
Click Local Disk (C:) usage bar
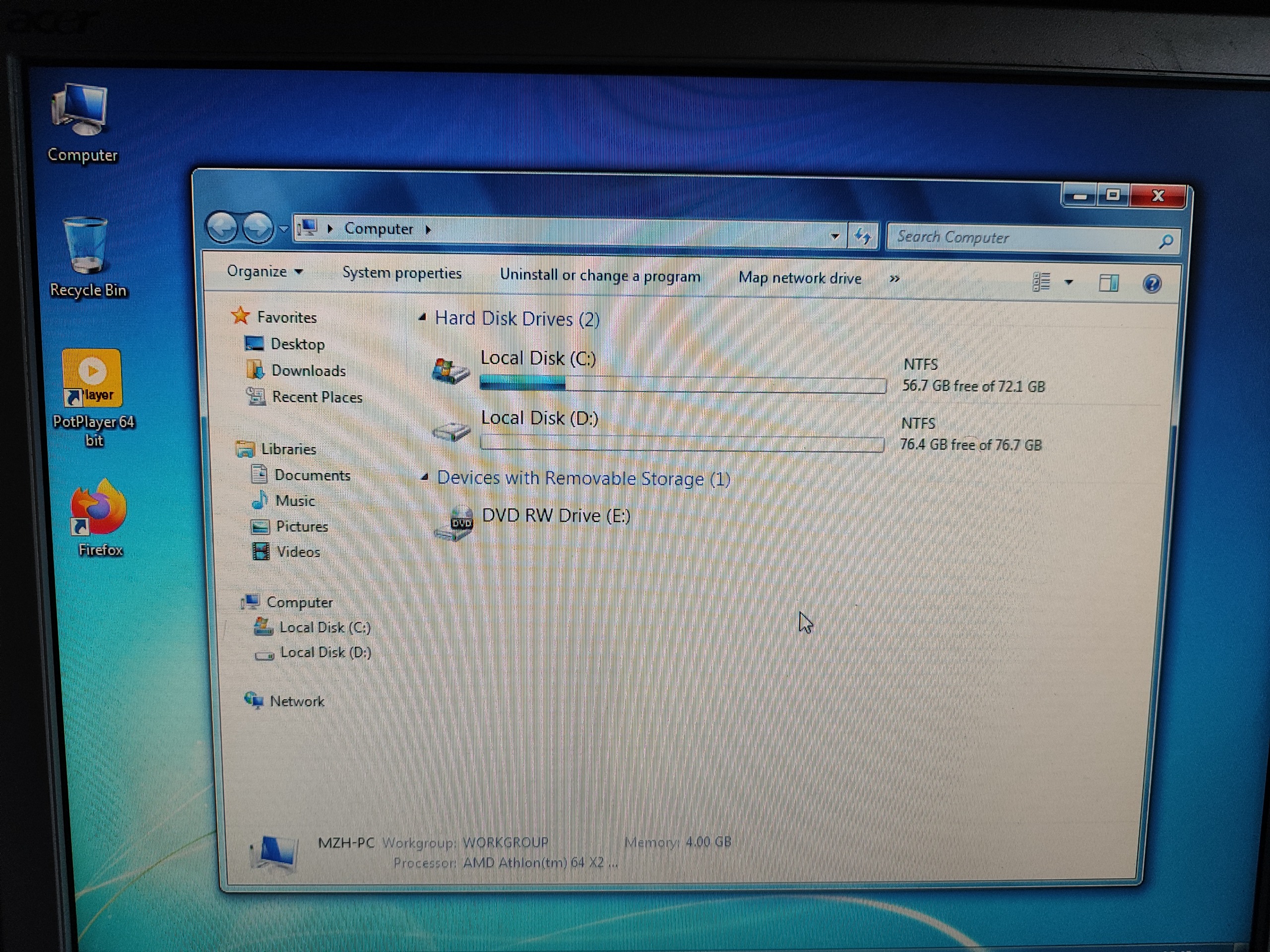point(682,384)
